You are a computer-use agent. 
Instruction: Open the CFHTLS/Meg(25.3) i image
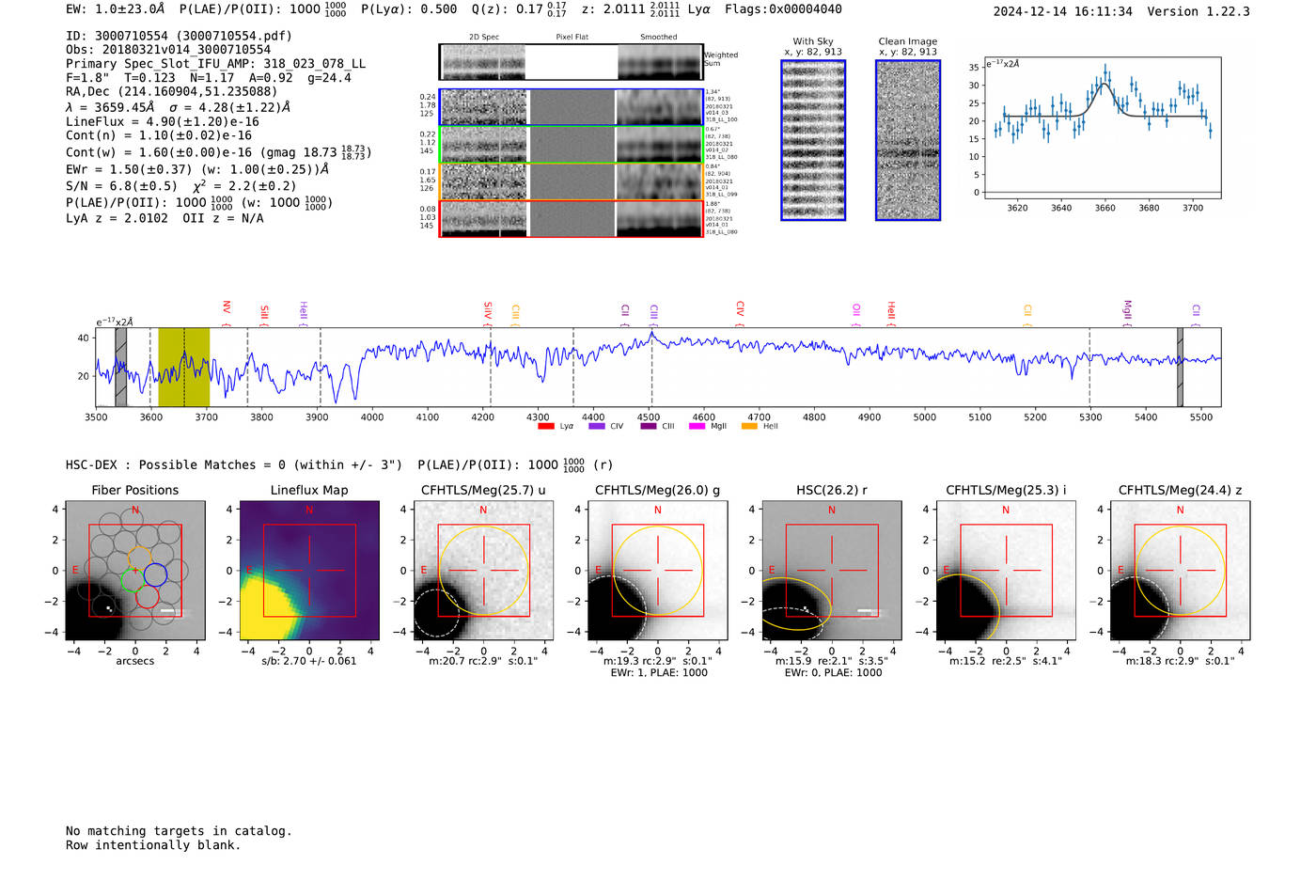[x=1006, y=570]
